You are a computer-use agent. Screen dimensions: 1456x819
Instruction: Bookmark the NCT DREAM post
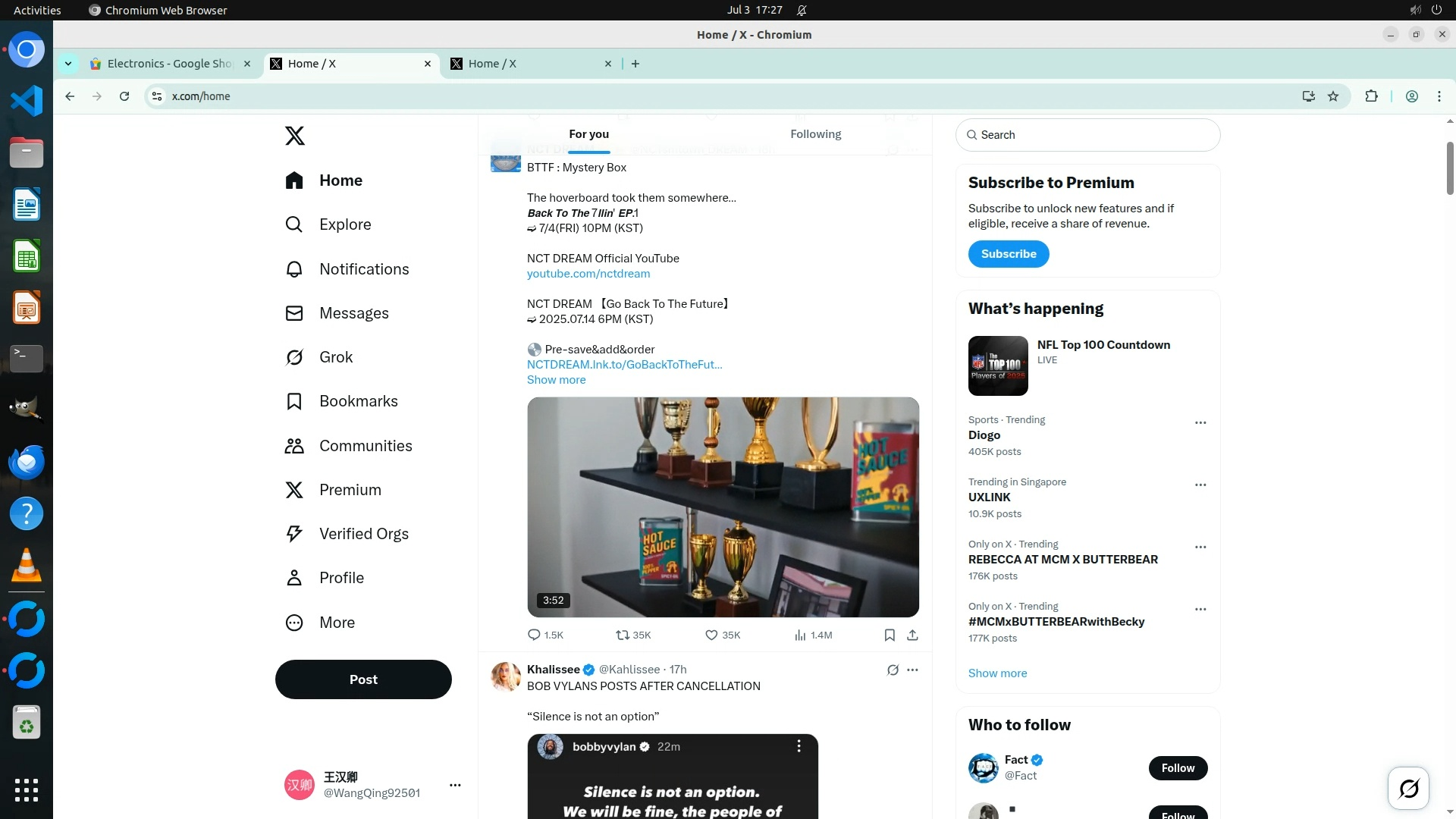[x=890, y=635]
